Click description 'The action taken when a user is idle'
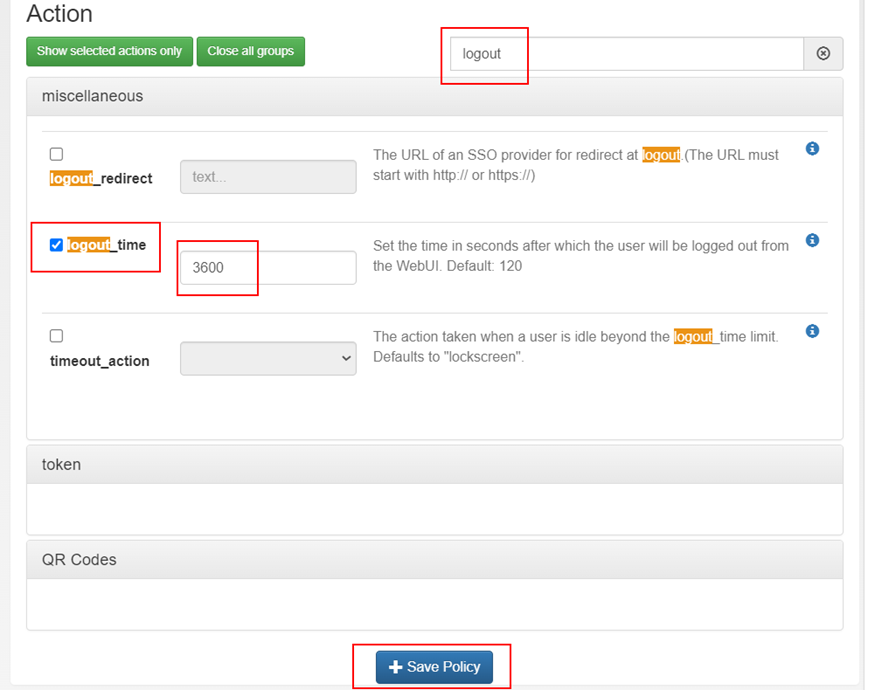 click(576, 347)
